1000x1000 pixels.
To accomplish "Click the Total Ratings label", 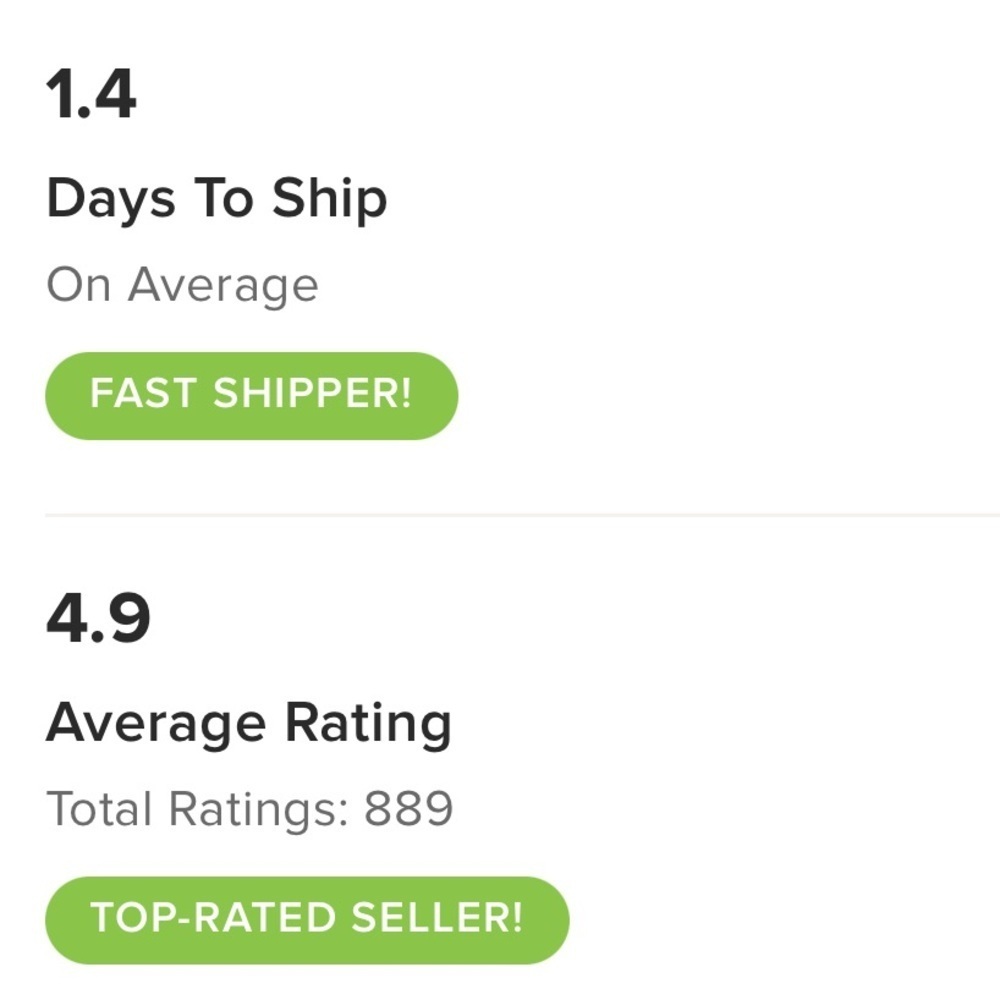I will pos(197,809).
